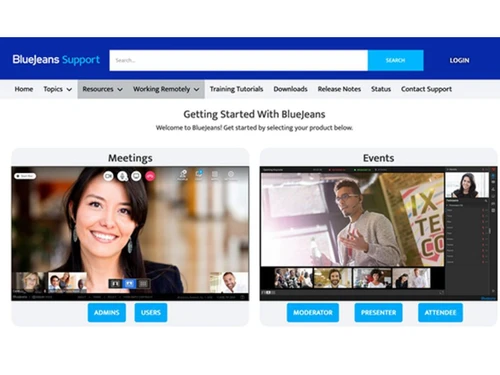Image resolution: width=500 pixels, height=375 pixels.
Task: Click the red hang-up icon in Meetings preview
Action: coord(150,176)
